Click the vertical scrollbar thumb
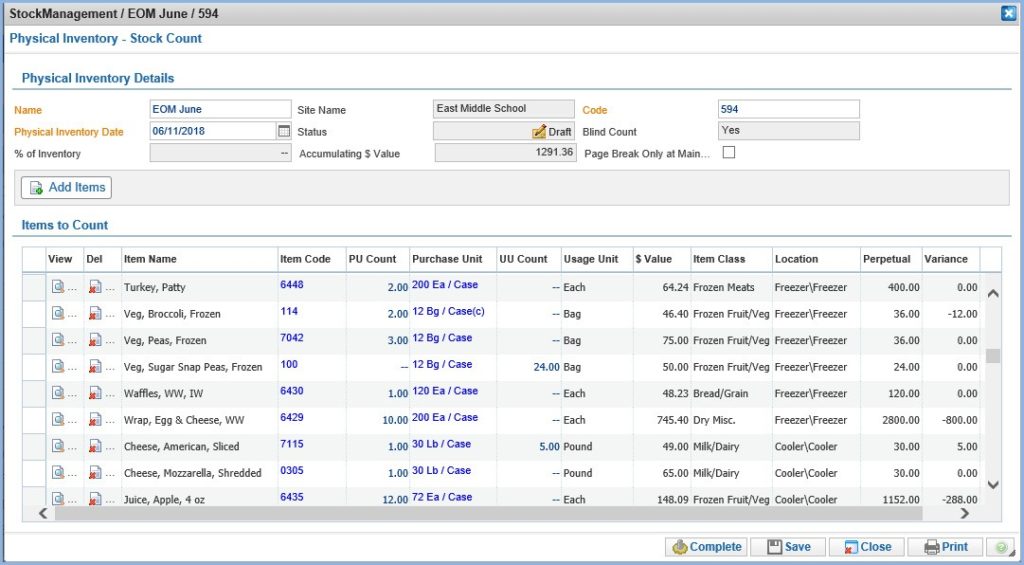 click(x=993, y=356)
